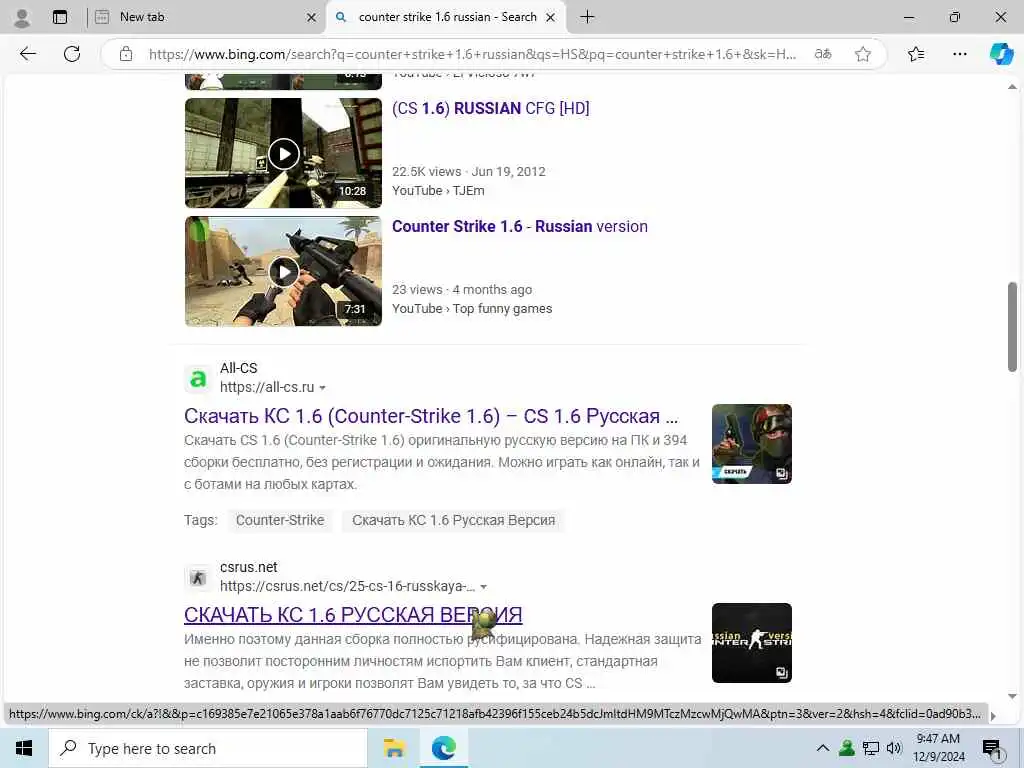This screenshot has width=1024, height=768.
Task: Open Edge settings and more menu
Action: point(959,54)
